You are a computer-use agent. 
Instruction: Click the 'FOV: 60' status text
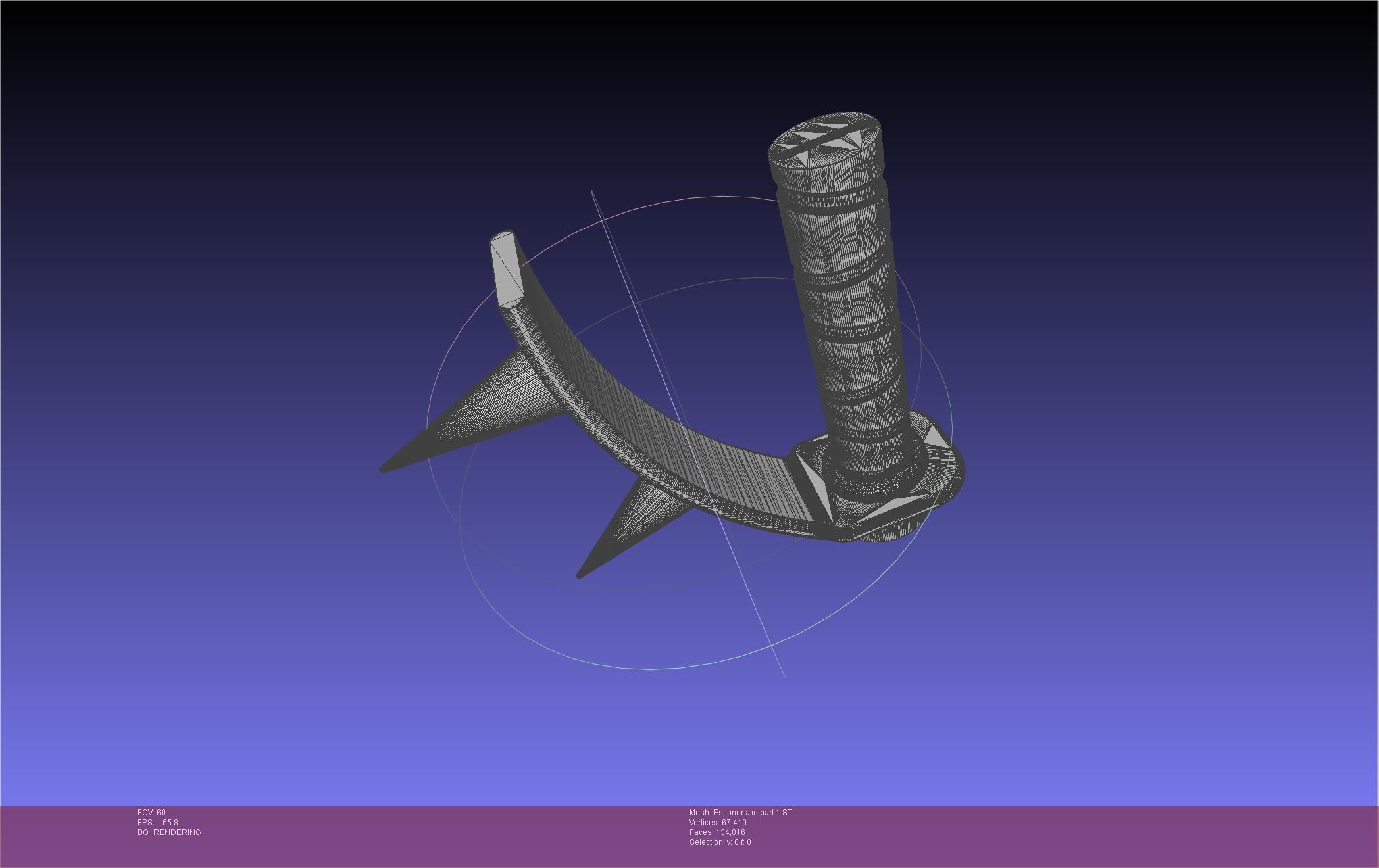(151, 813)
